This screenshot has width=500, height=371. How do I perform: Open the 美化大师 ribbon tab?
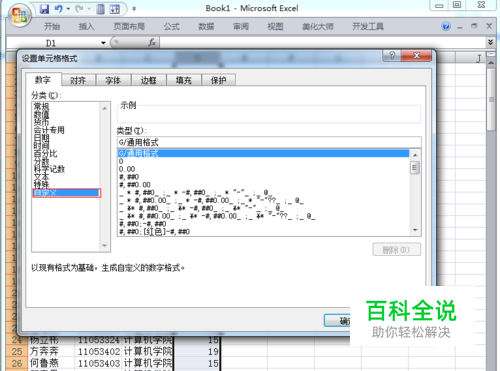point(318,26)
